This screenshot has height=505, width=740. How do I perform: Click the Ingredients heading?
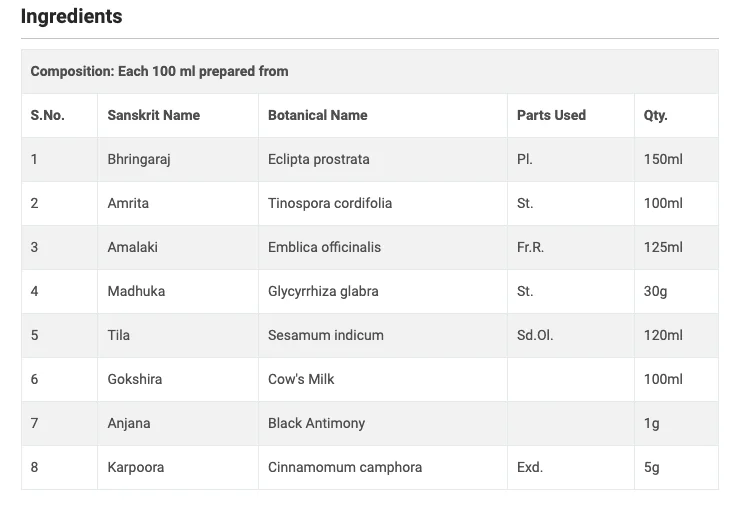[71, 17]
